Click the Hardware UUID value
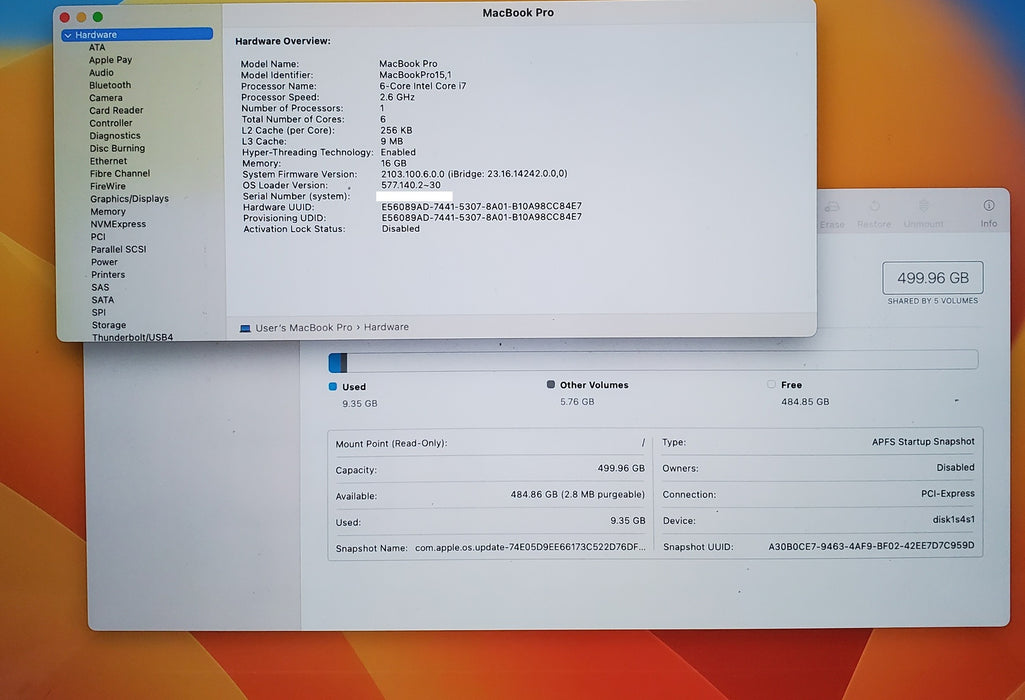 pos(482,206)
